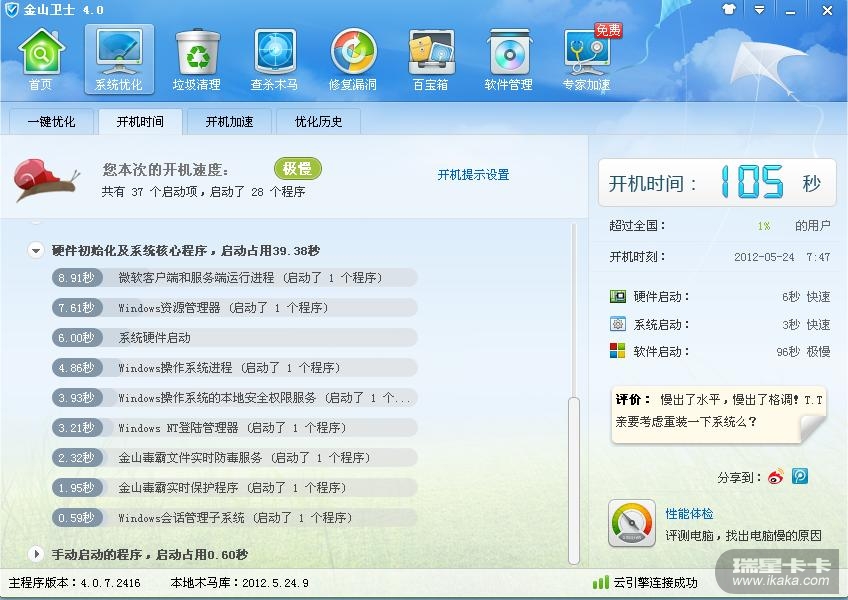Click the 性能体检 gauge icon
This screenshot has width=848, height=600.
(632, 523)
